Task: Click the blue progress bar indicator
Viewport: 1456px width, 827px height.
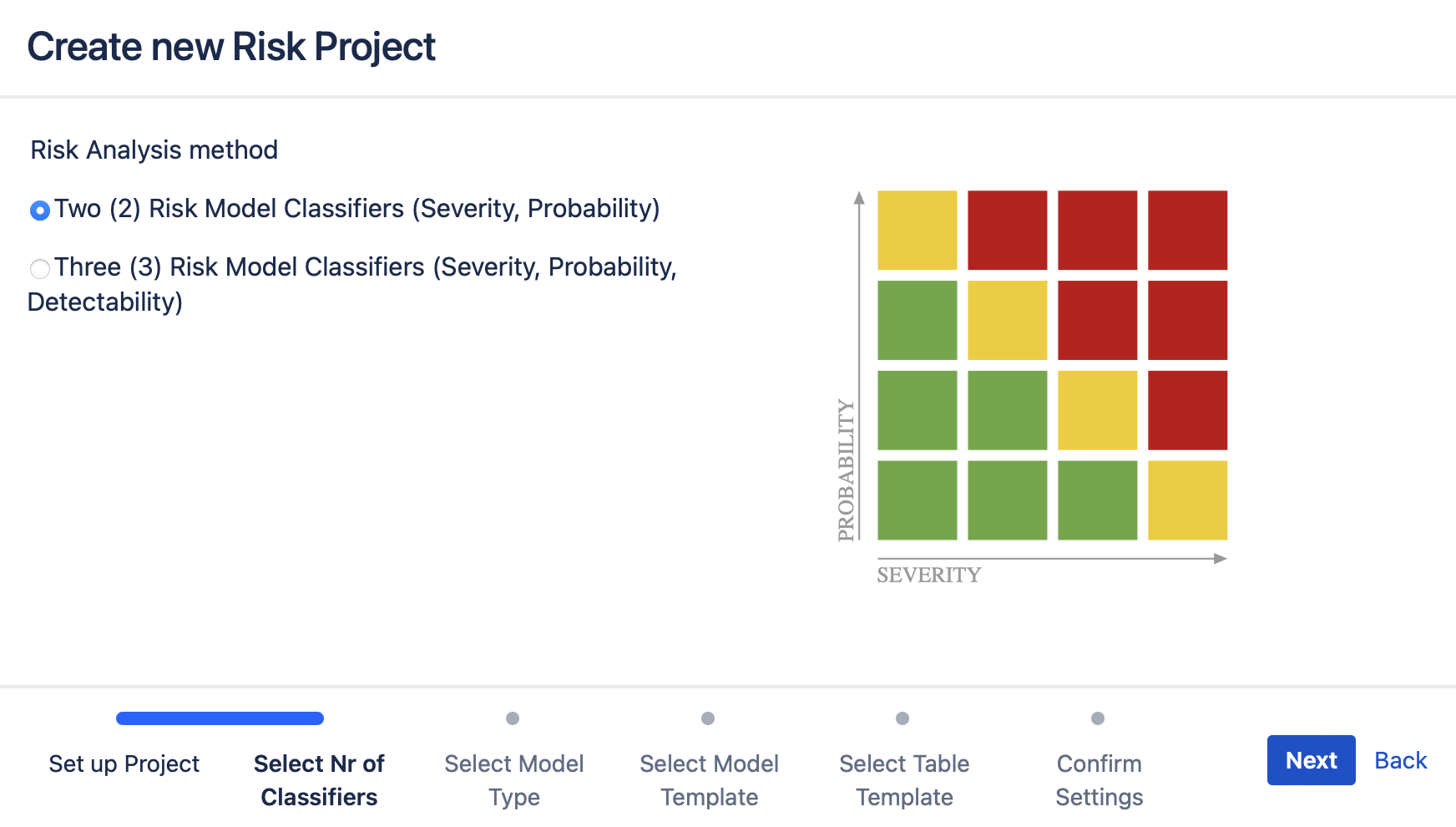Action: (x=220, y=718)
